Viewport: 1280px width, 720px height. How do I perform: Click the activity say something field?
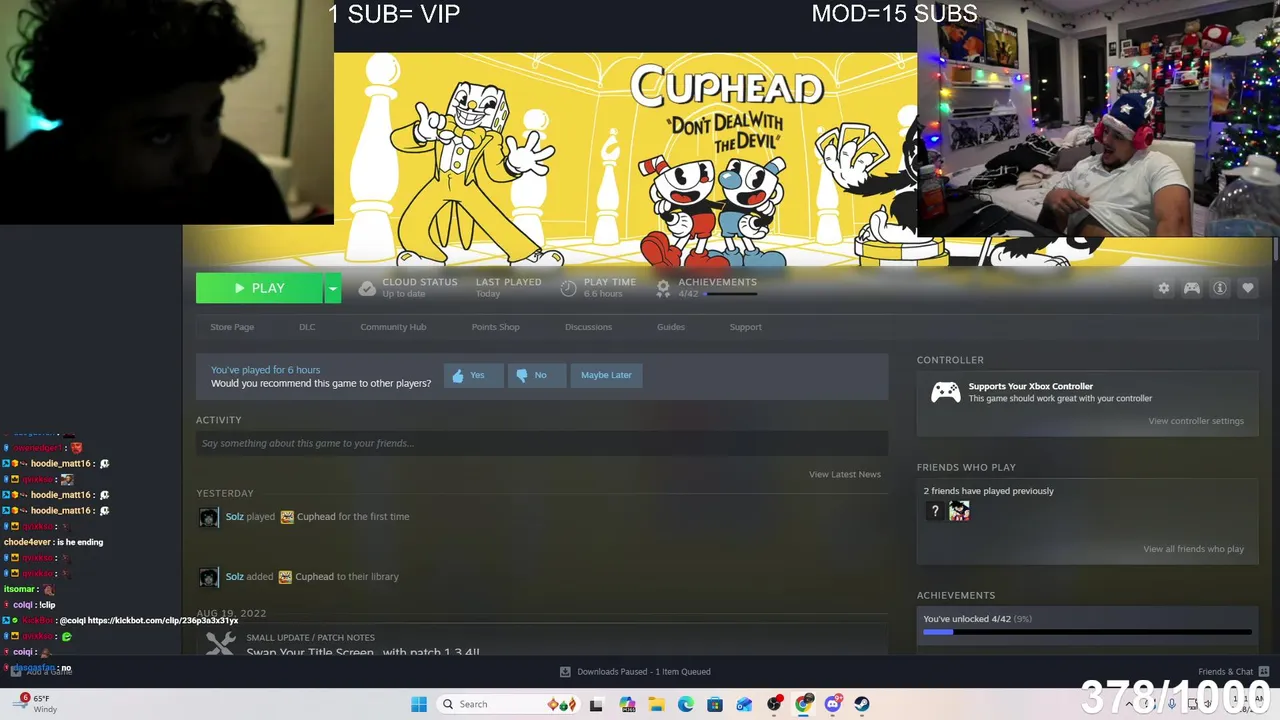coord(542,443)
